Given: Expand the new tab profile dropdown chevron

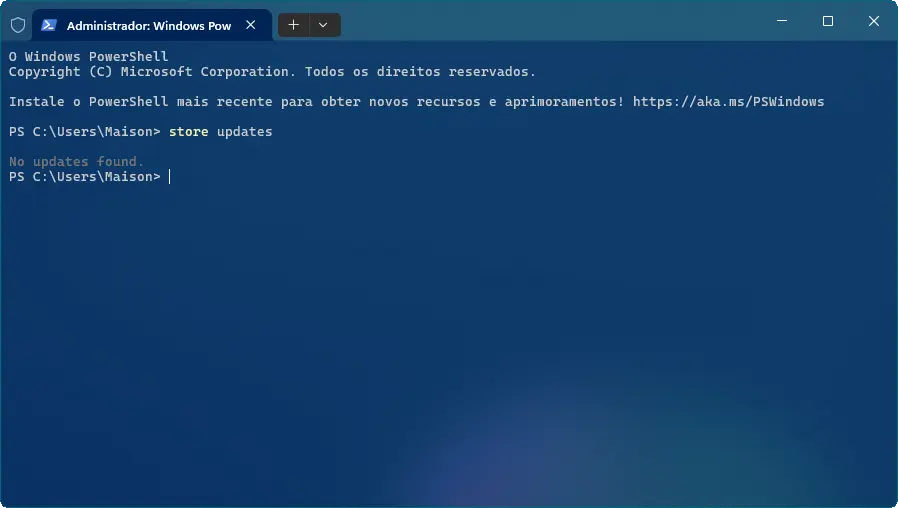Looking at the screenshot, I should (x=323, y=25).
